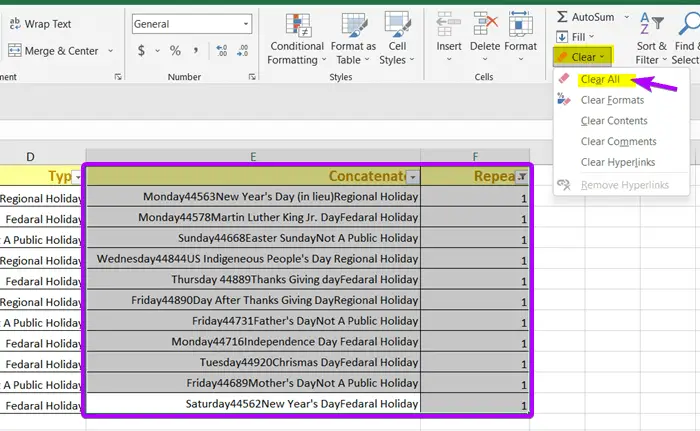Click Increase Decimal icon

(x=221, y=50)
